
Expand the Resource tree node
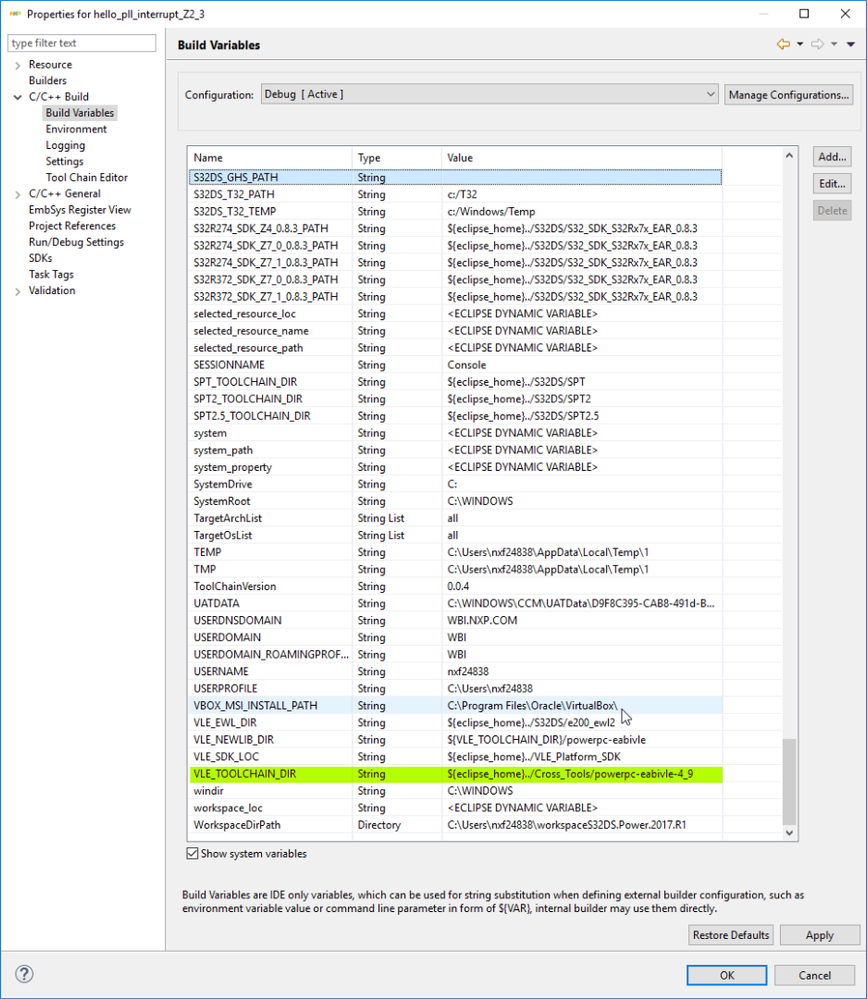point(17,65)
